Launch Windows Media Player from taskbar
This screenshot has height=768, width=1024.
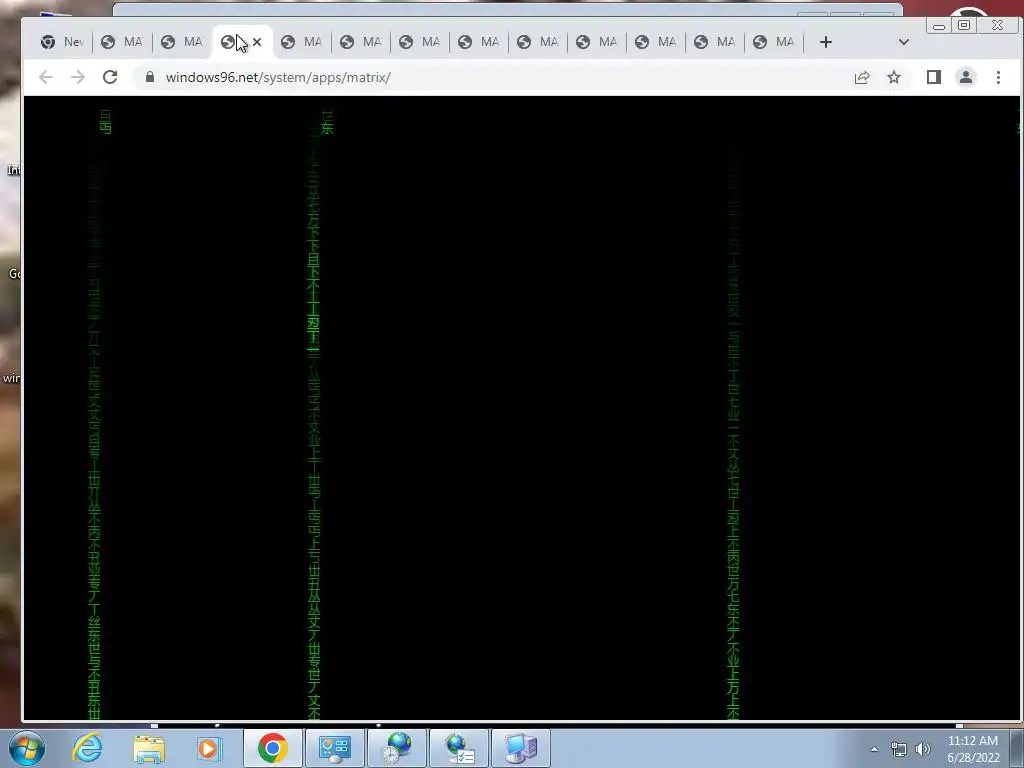pyautogui.click(x=209, y=748)
